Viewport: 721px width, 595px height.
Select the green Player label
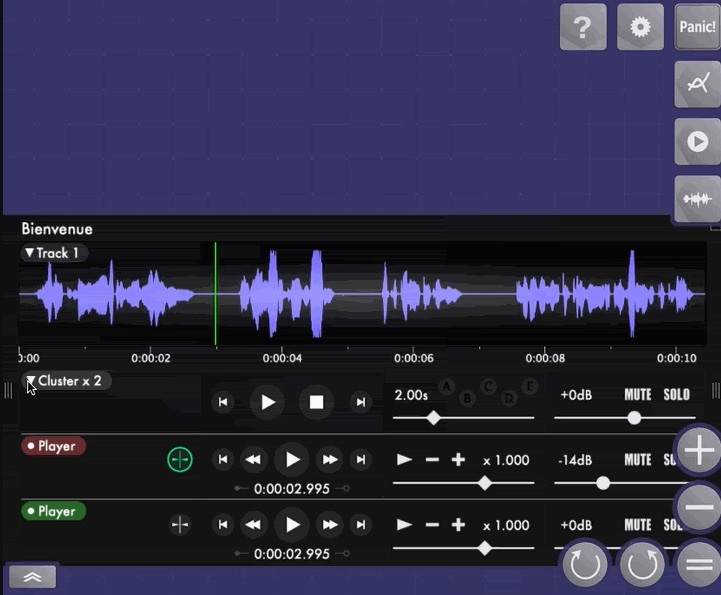tap(53, 511)
